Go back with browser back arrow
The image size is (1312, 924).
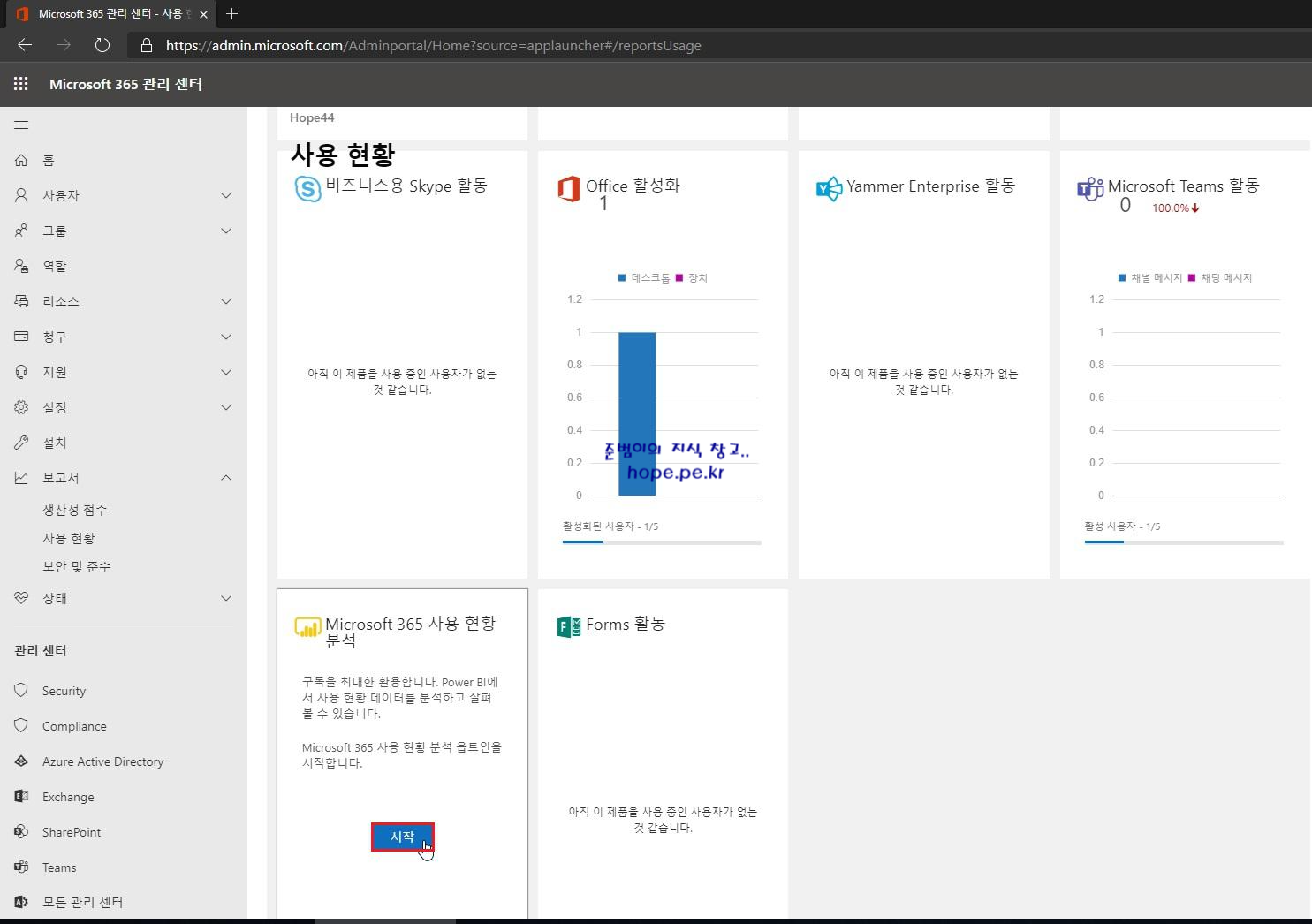point(25,45)
